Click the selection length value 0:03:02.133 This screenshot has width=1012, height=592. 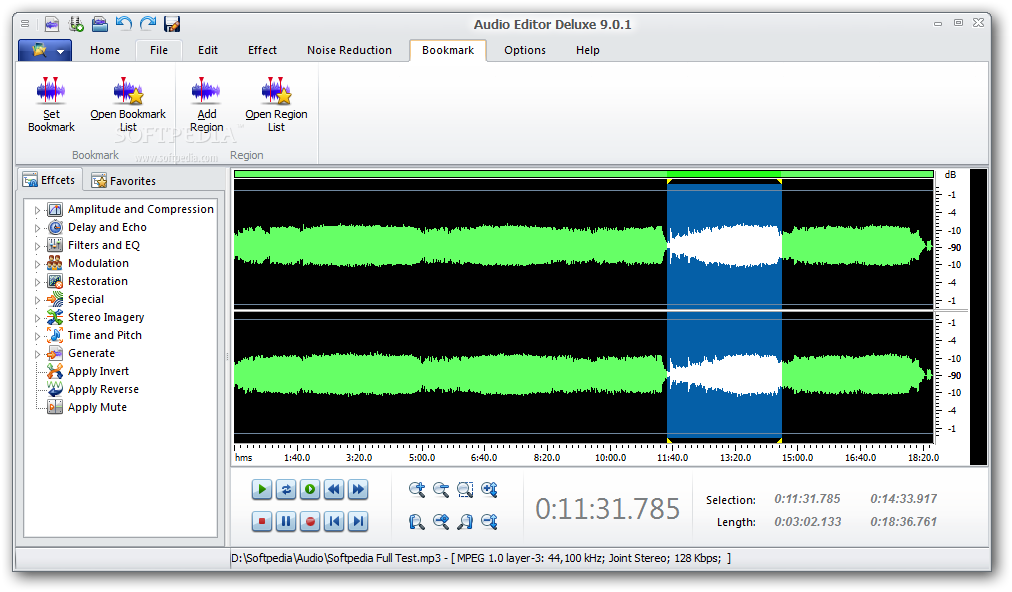[x=807, y=522]
